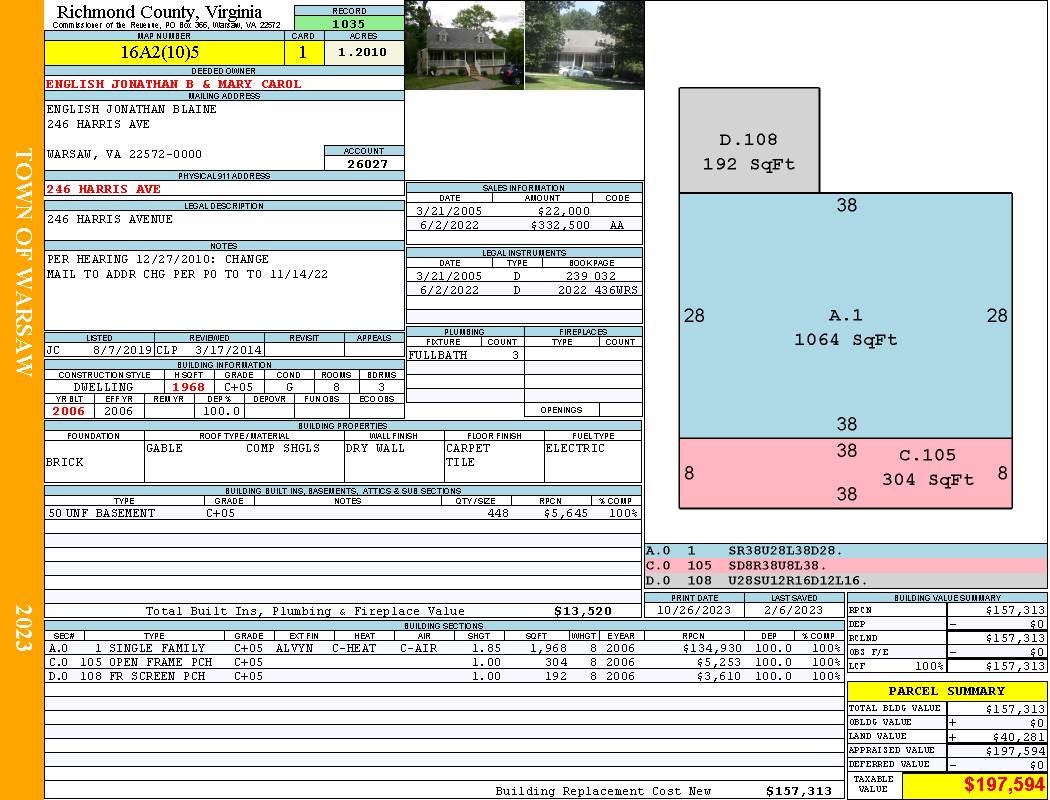Click floor finish CARPET
This screenshot has width=1050, height=800.
467,448
